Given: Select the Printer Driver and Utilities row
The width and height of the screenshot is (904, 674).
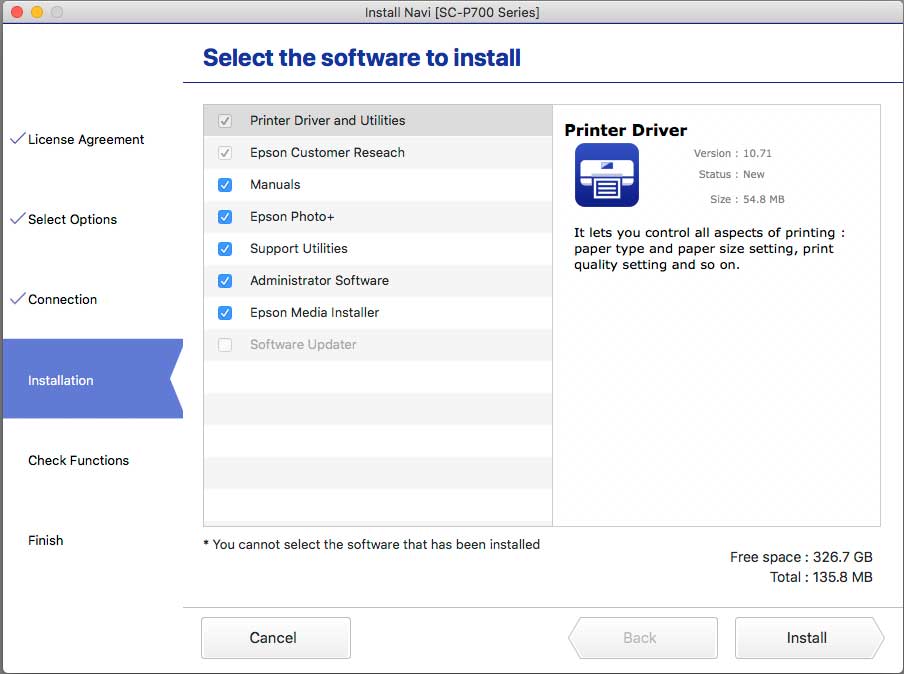Looking at the screenshot, I should [x=378, y=121].
